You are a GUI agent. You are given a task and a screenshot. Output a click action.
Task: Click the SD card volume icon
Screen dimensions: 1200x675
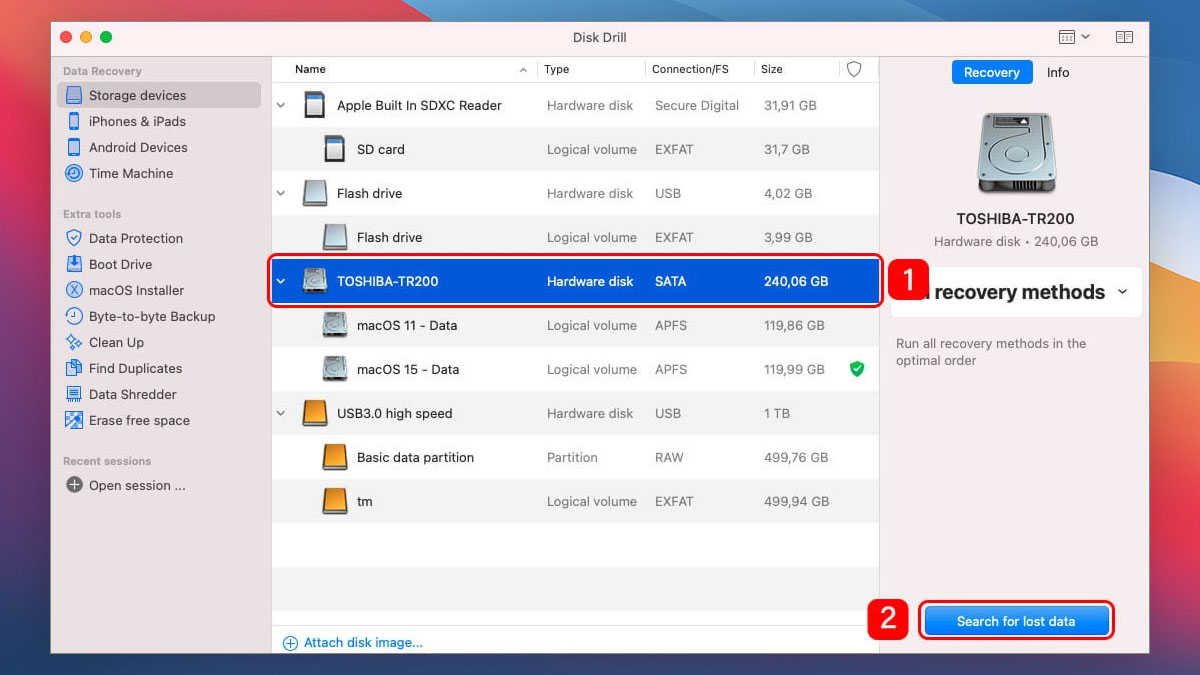(x=335, y=149)
